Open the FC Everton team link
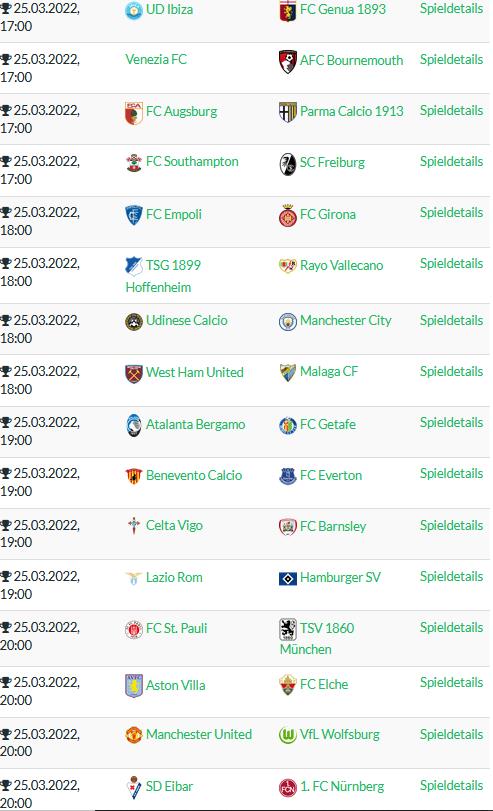Image resolution: width=493 pixels, height=811 pixels. 331,476
